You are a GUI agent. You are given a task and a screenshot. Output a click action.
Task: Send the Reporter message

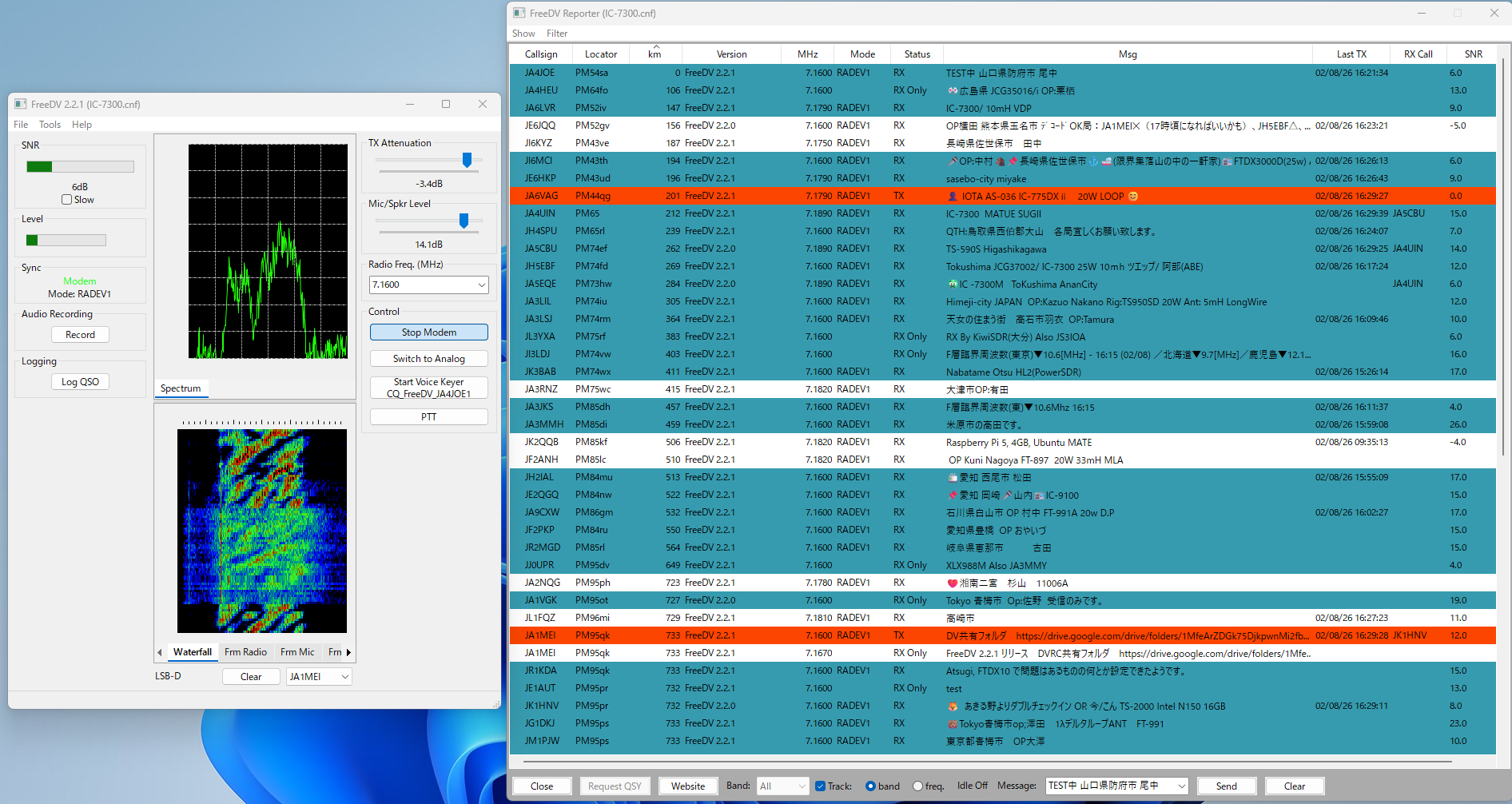pos(1227,786)
